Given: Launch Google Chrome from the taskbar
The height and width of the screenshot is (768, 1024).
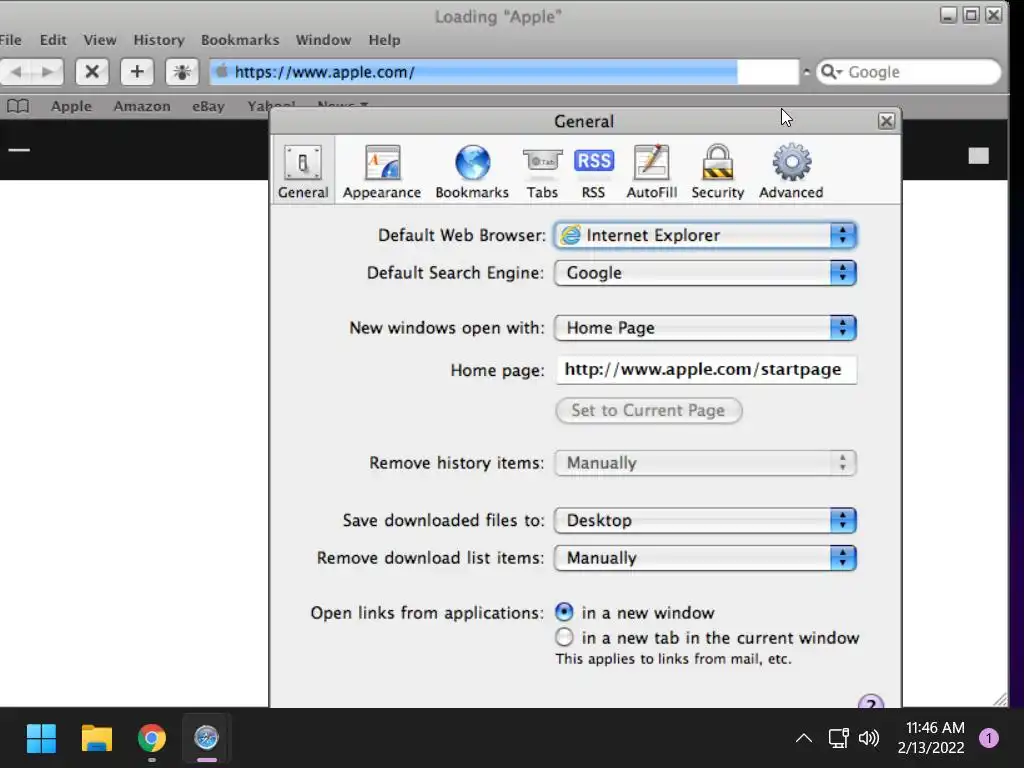Looking at the screenshot, I should [x=152, y=738].
